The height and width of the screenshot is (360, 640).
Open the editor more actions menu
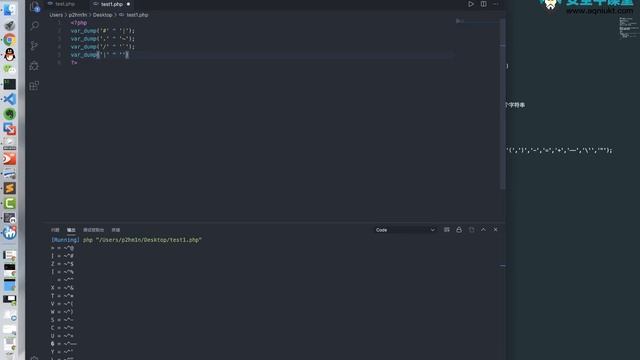pyautogui.click(x=496, y=4)
